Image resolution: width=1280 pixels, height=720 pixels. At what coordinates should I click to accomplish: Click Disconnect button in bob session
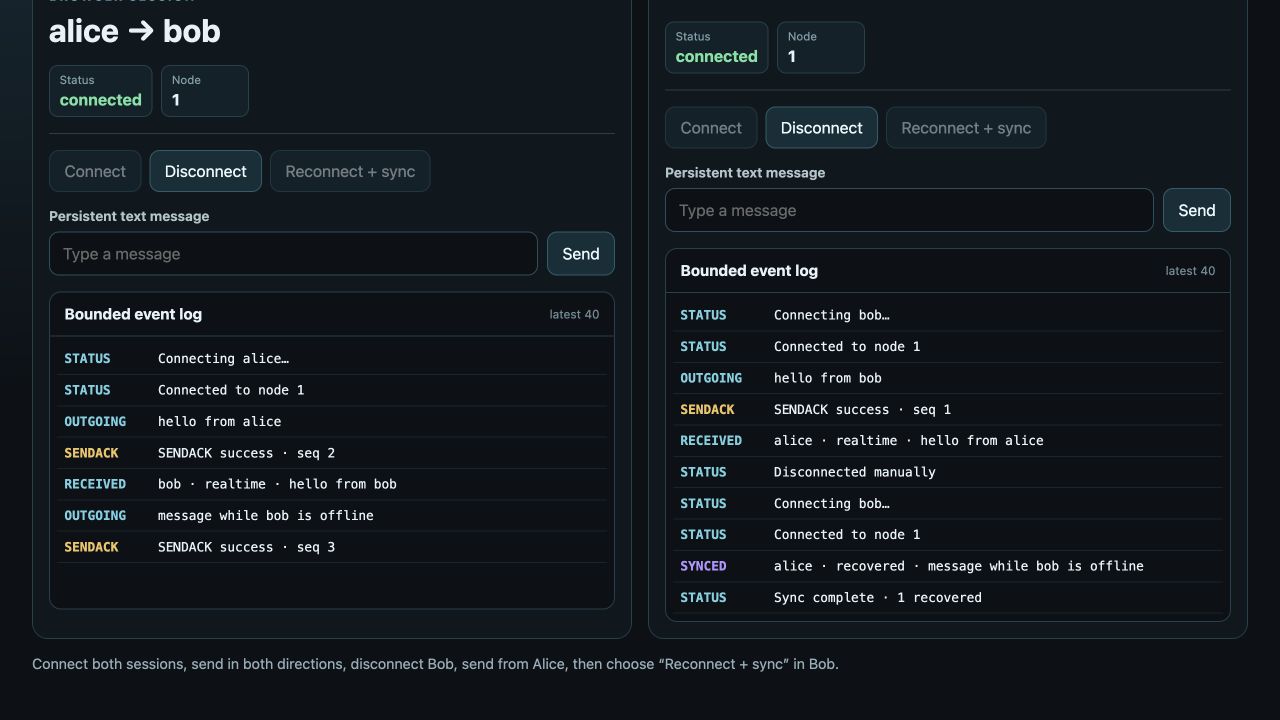821,128
